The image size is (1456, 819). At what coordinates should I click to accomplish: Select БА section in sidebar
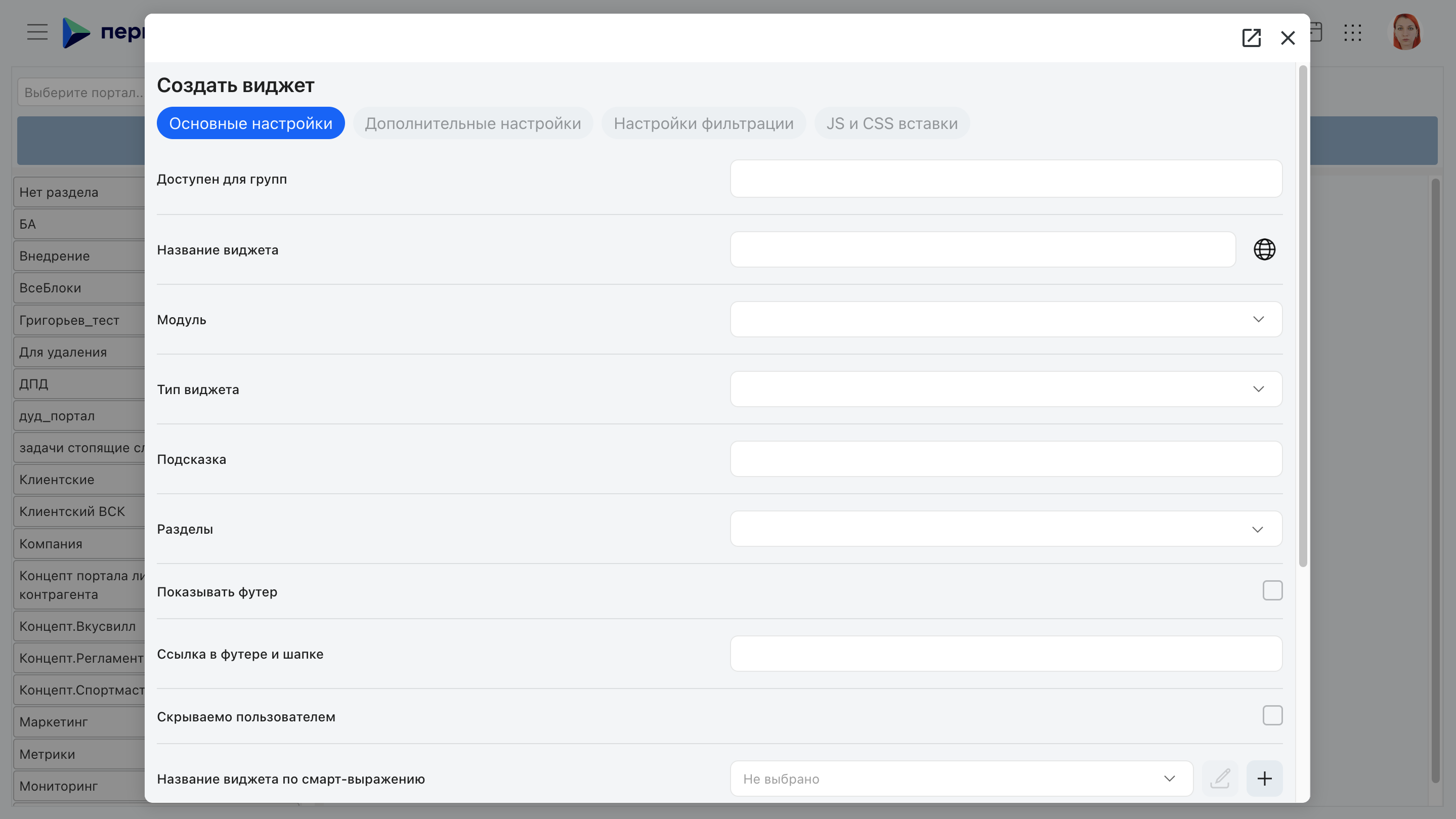point(79,225)
